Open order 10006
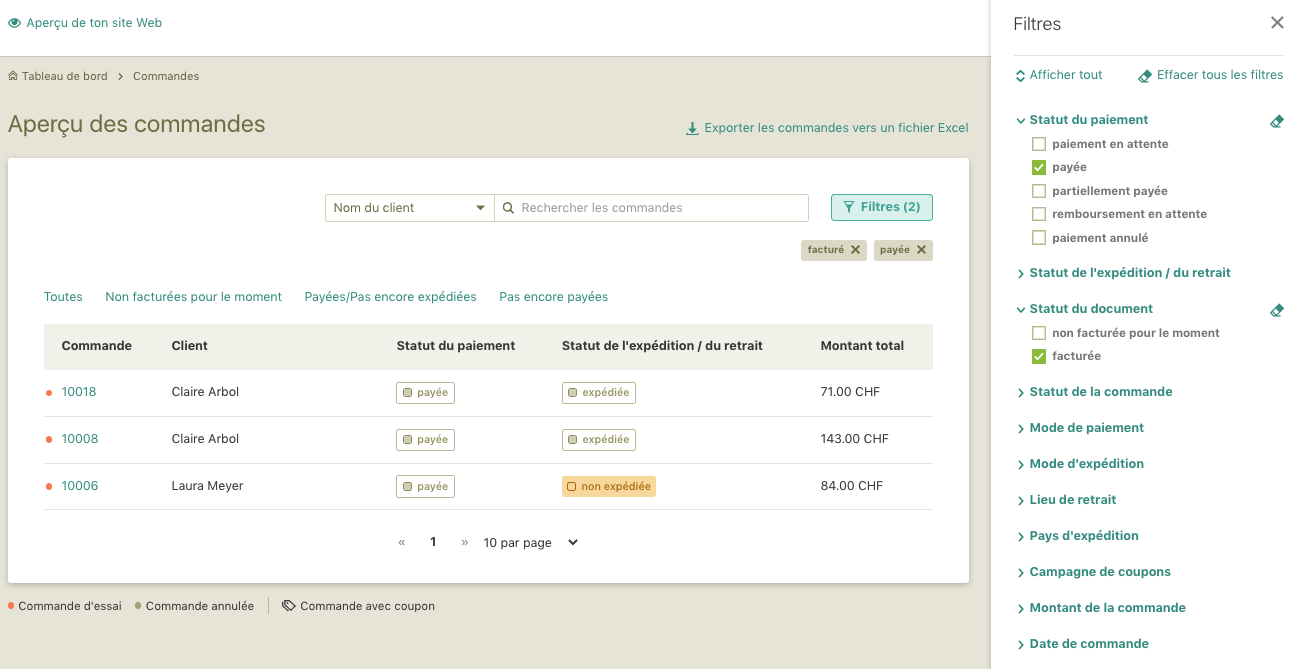 click(x=79, y=486)
